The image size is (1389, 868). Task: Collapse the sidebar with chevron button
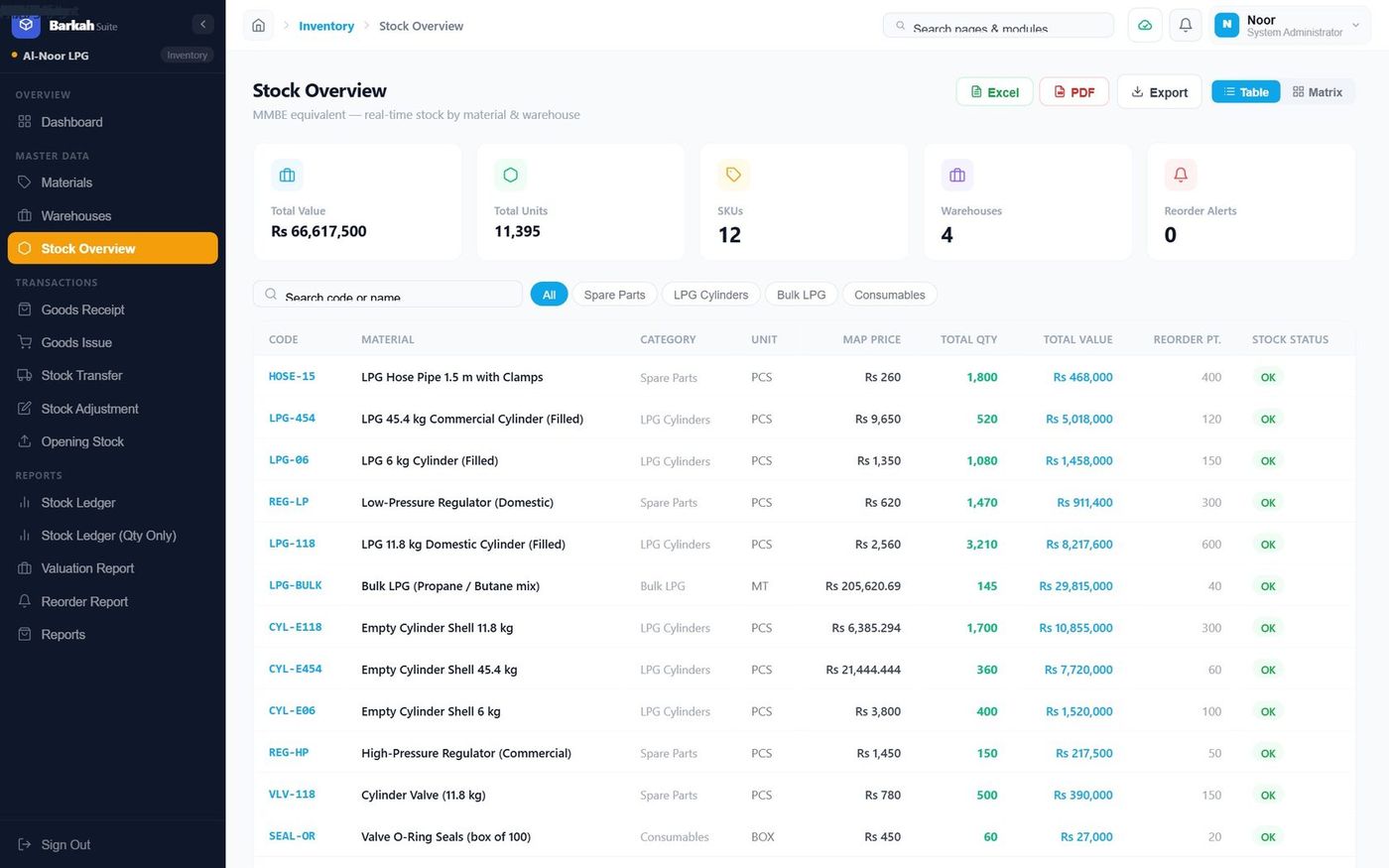202,25
